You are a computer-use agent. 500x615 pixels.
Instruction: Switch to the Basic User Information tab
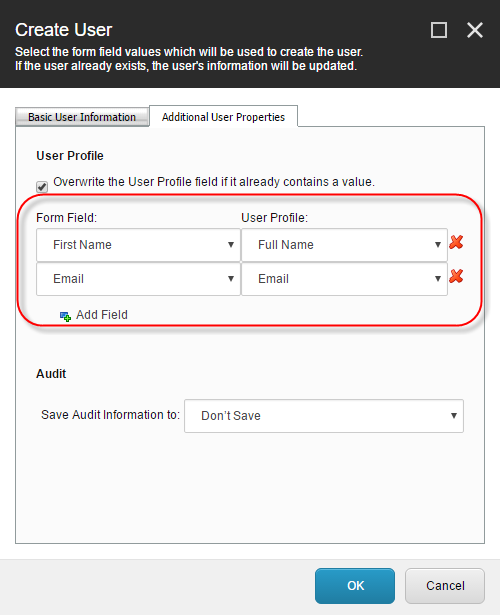[82, 117]
